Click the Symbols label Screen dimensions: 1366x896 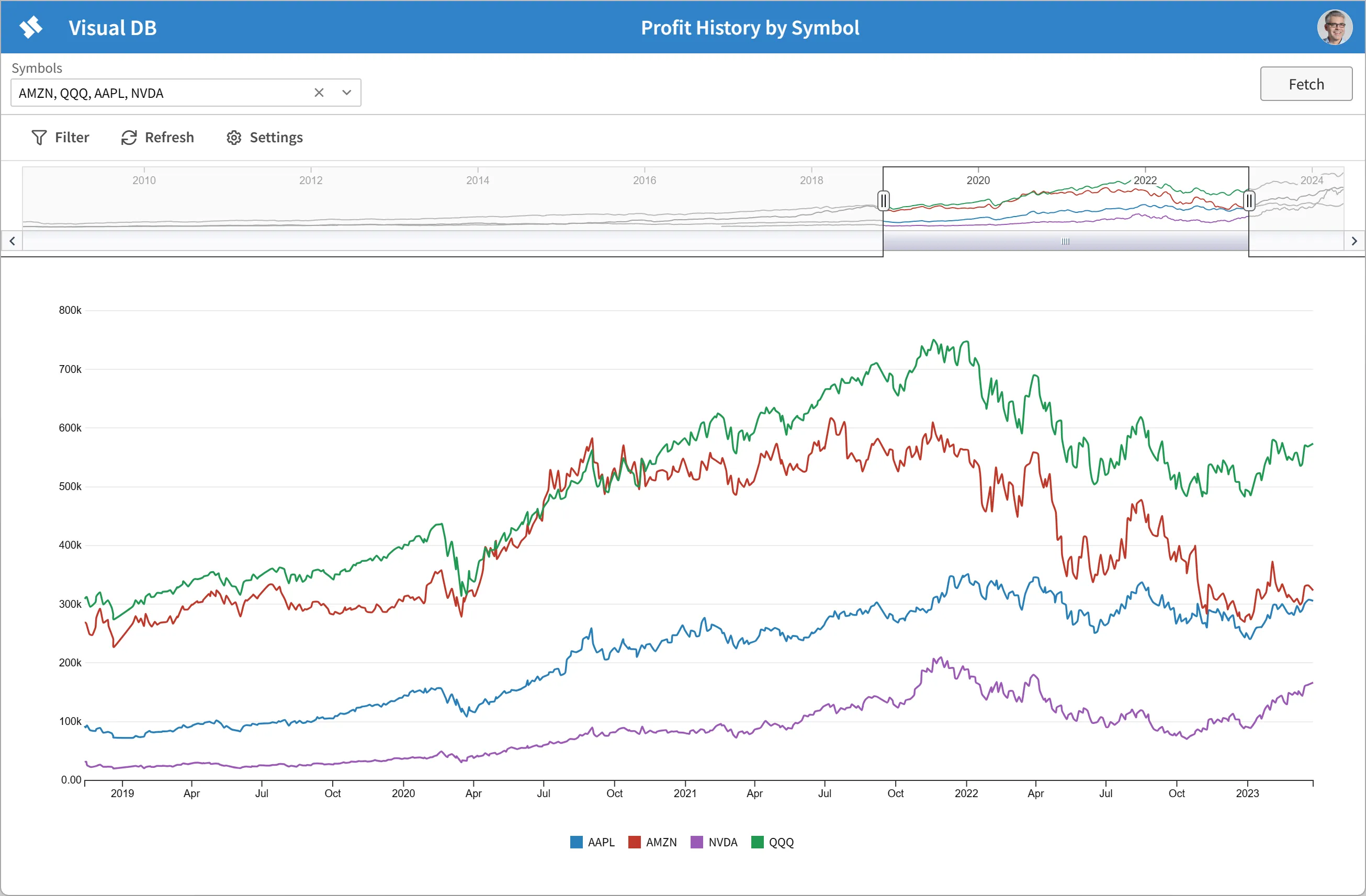point(37,67)
